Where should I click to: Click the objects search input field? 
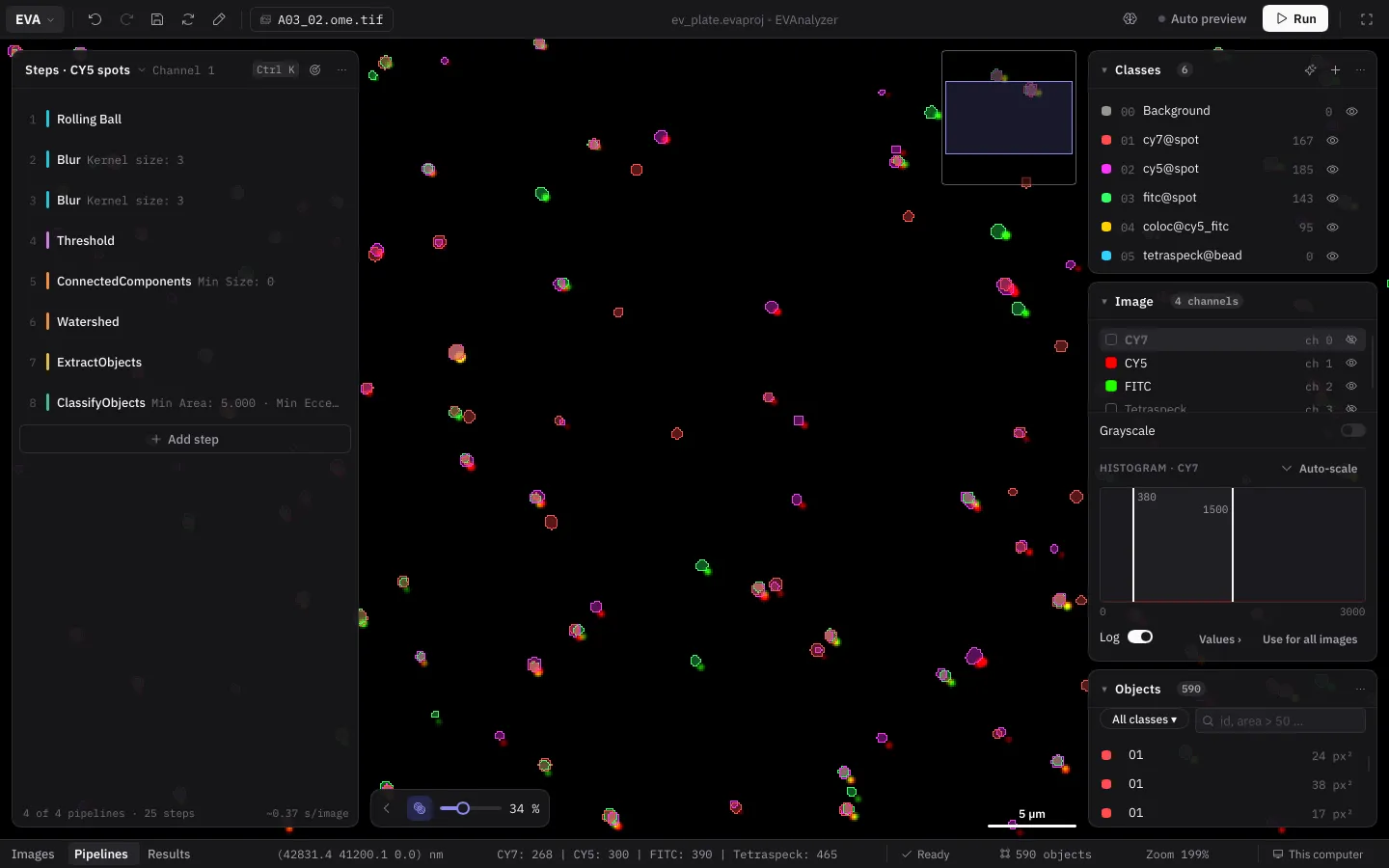coord(1280,720)
